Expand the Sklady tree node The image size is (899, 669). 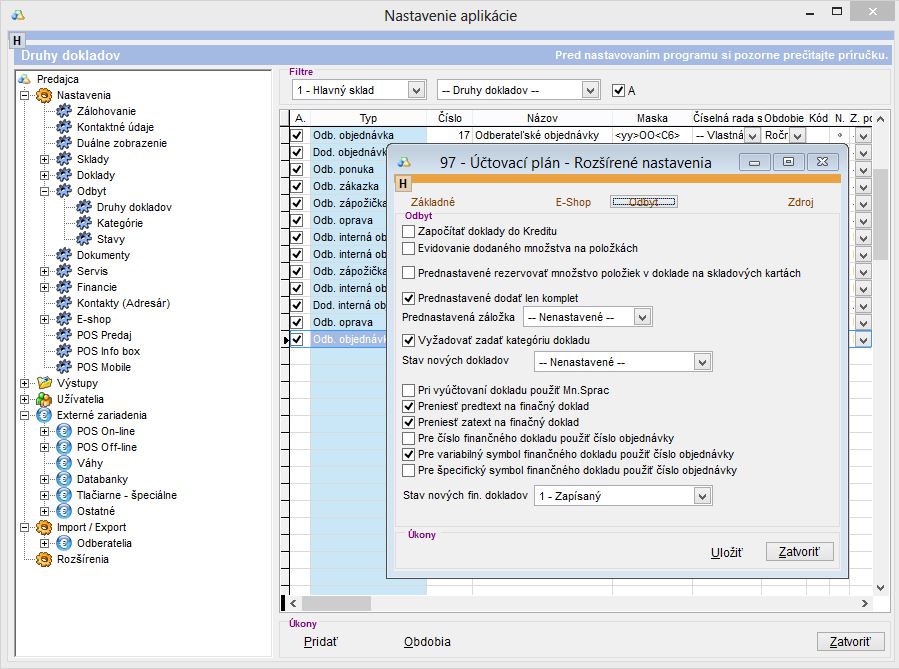(x=44, y=159)
